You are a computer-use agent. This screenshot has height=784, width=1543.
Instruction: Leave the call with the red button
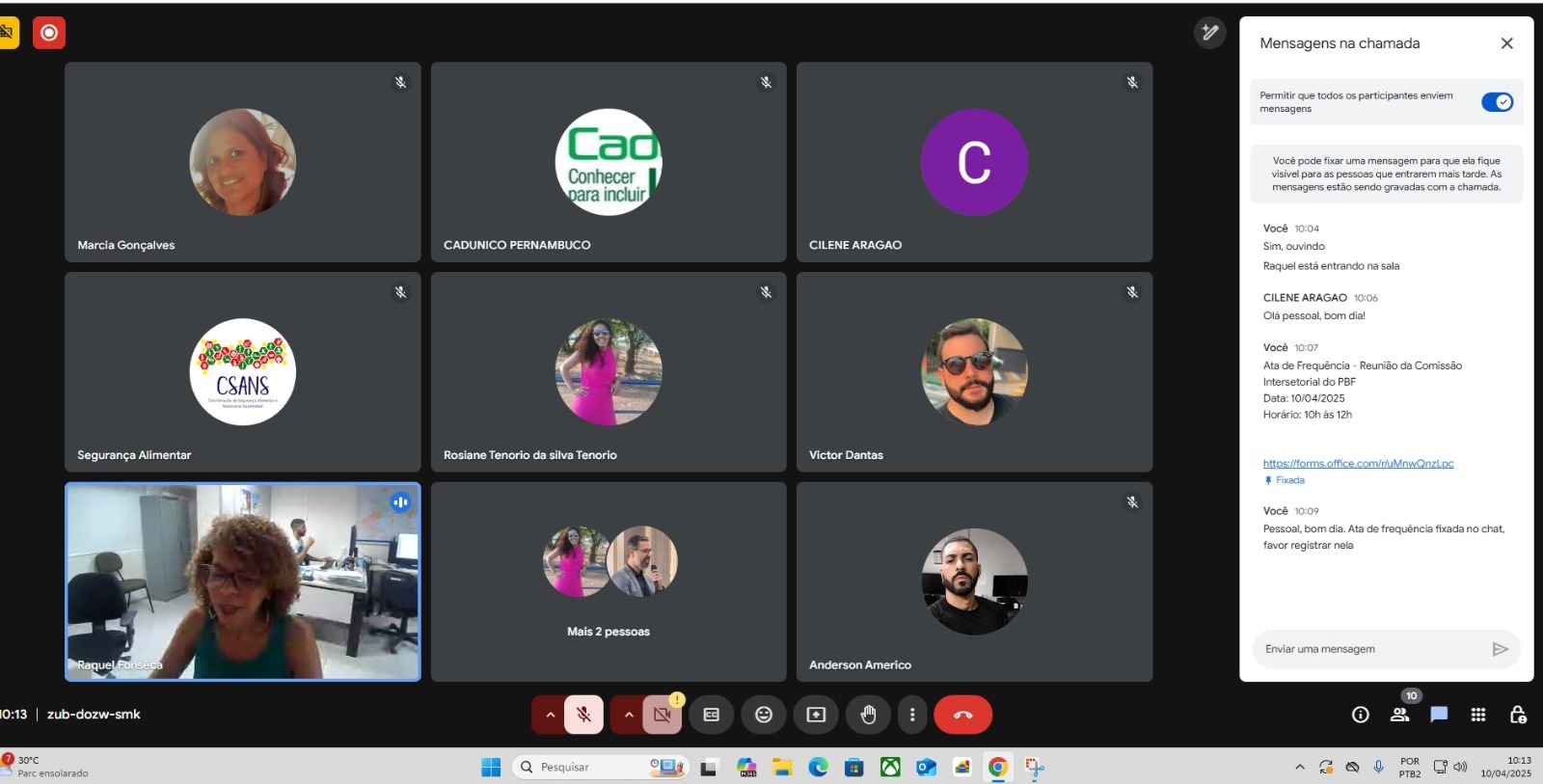[962, 715]
